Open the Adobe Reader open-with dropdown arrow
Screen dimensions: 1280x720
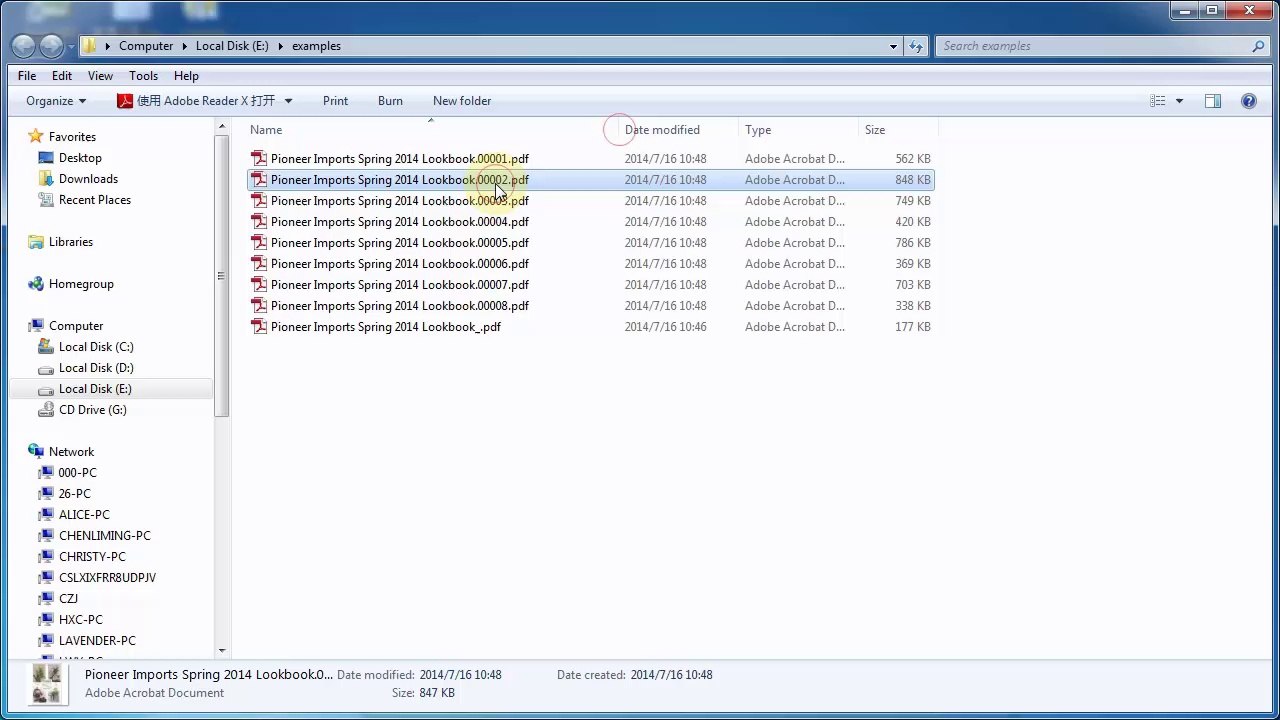[x=288, y=101]
